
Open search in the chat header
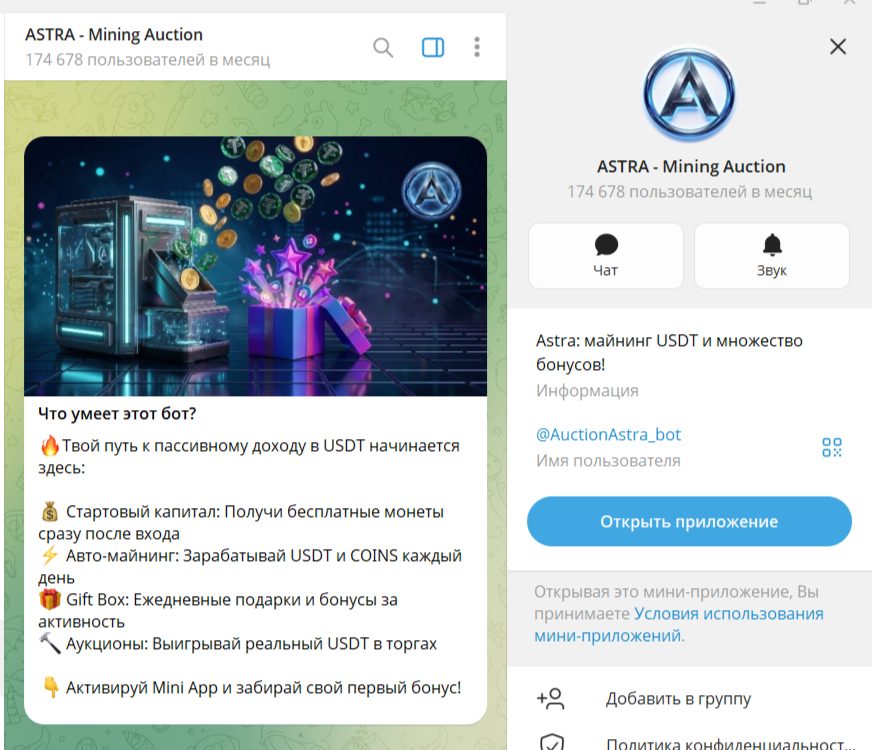pyautogui.click(x=383, y=47)
